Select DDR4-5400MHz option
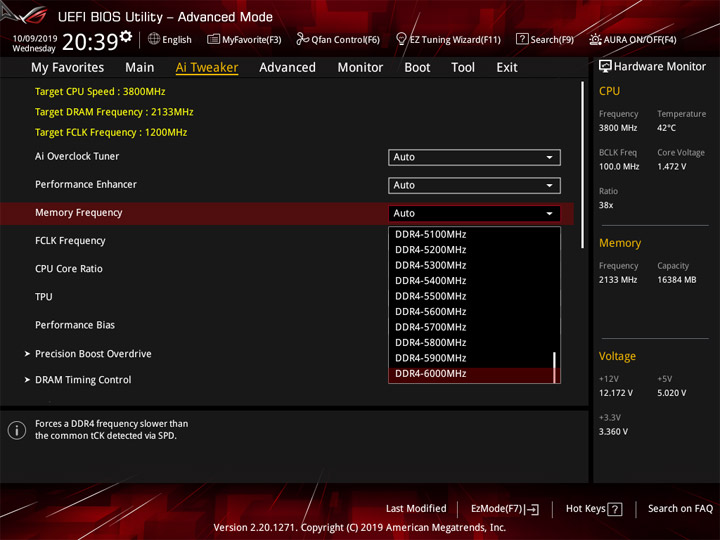The width and height of the screenshot is (720, 540). point(473,281)
